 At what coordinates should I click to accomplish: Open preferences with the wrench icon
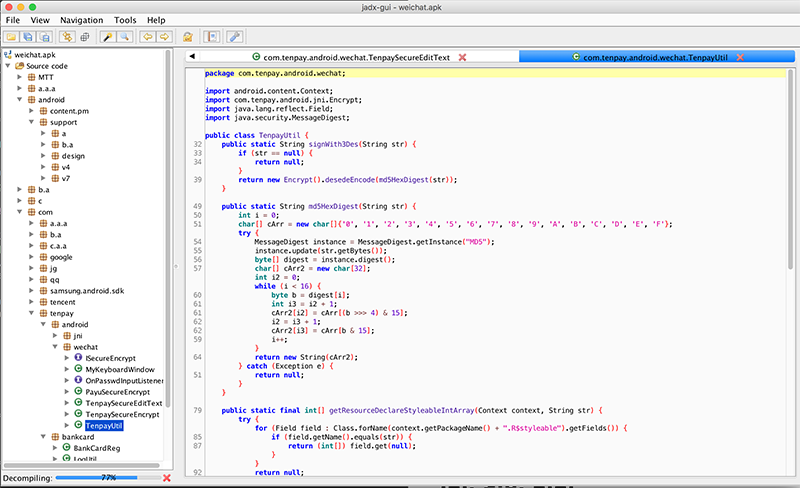[x=235, y=37]
